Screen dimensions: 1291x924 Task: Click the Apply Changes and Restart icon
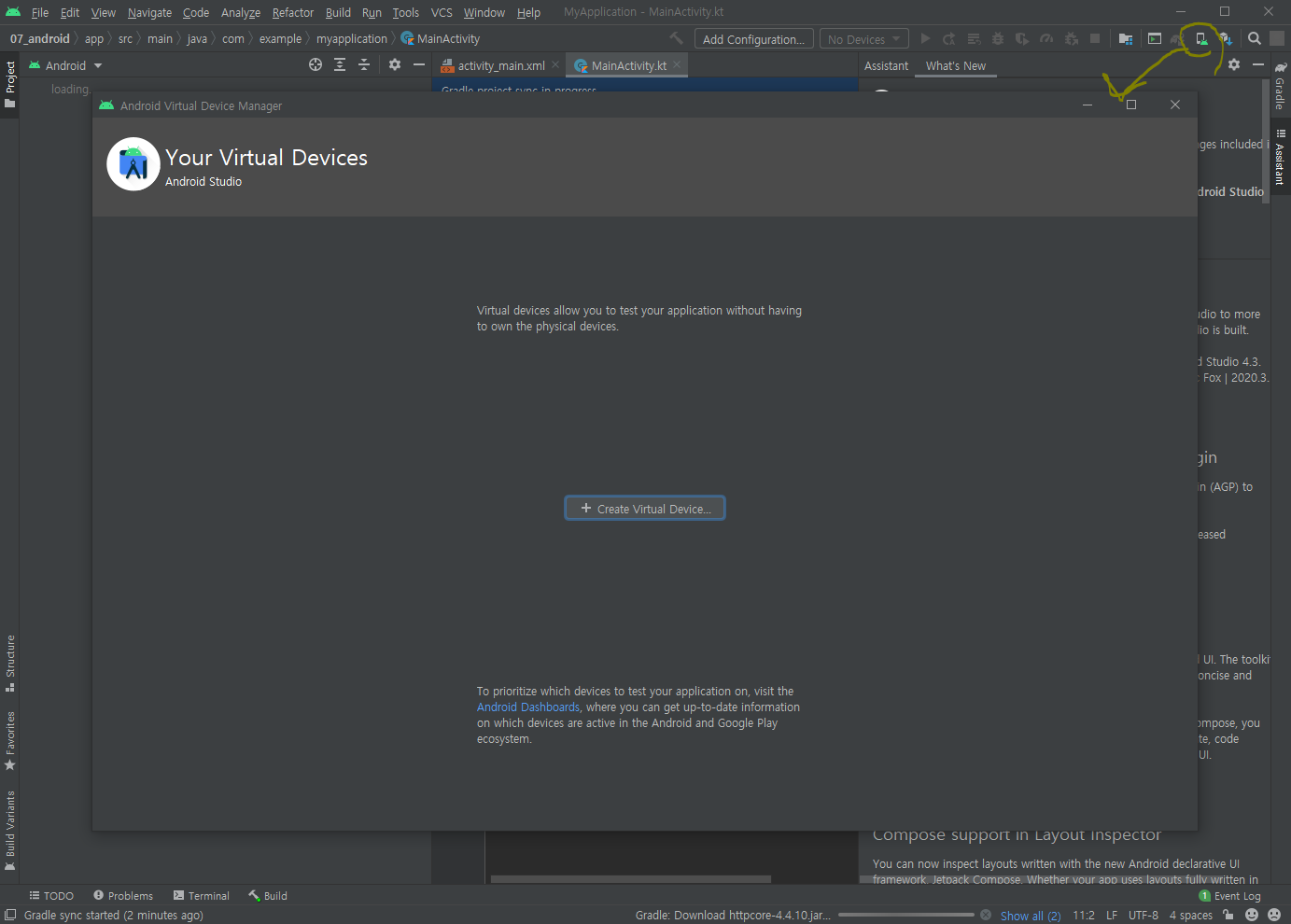point(949,38)
